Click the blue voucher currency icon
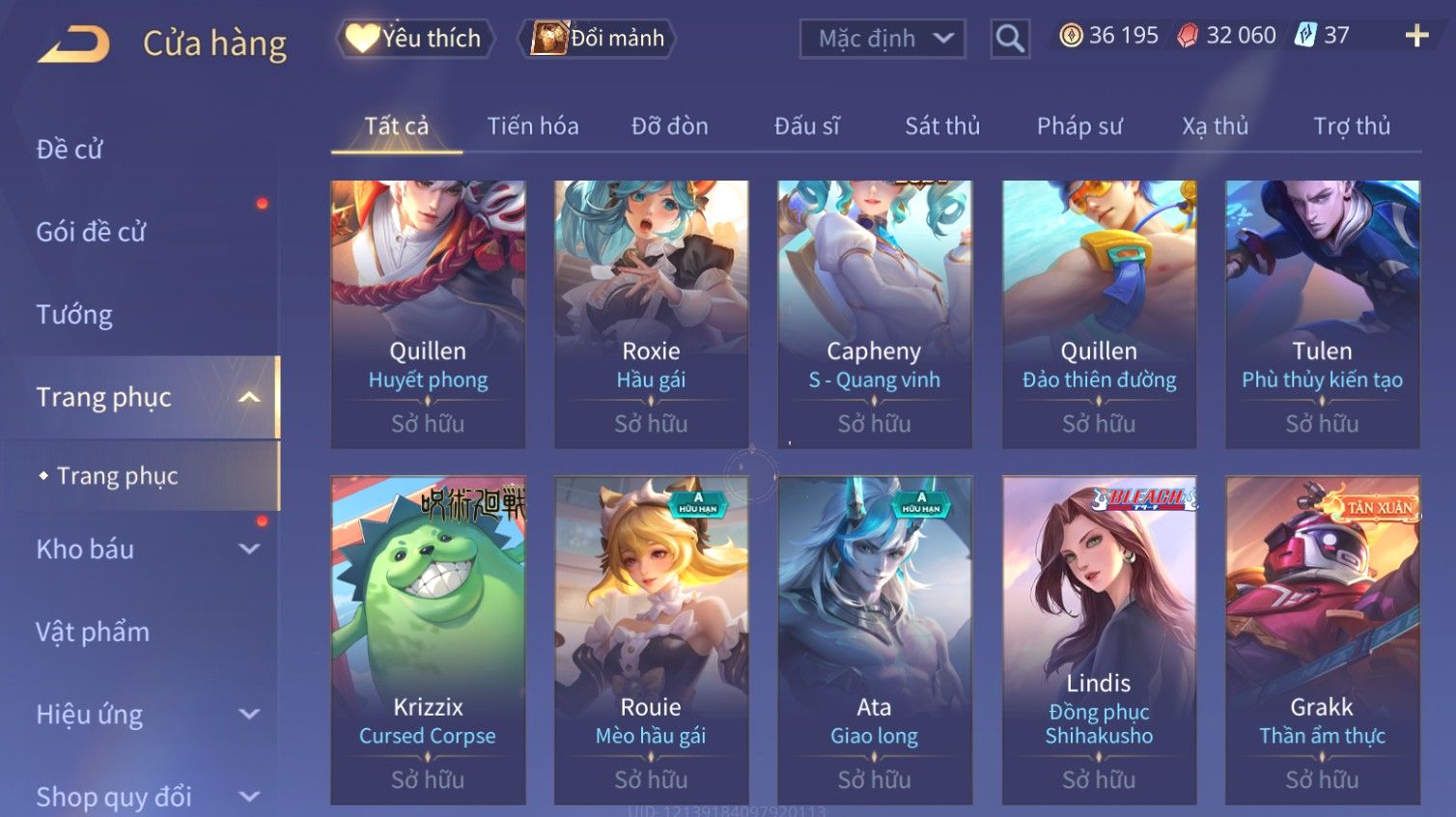 [x=1305, y=36]
